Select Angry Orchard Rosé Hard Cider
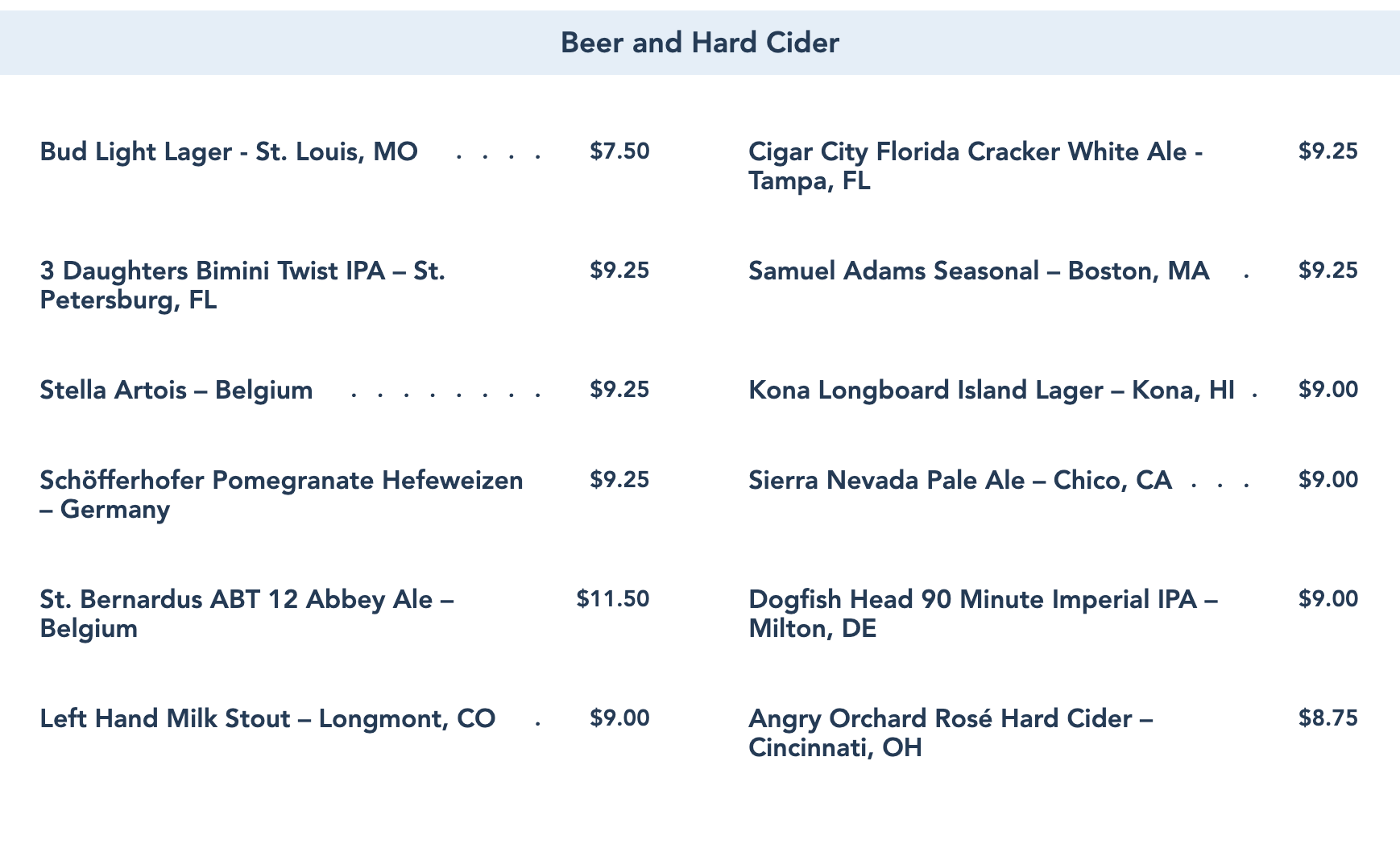 click(951, 733)
